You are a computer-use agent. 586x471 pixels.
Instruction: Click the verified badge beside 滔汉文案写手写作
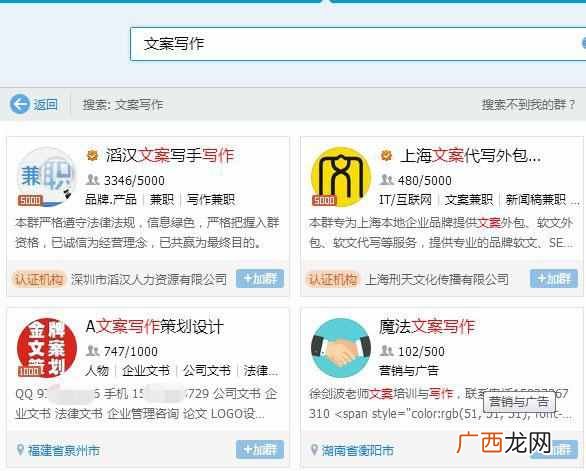point(92,155)
